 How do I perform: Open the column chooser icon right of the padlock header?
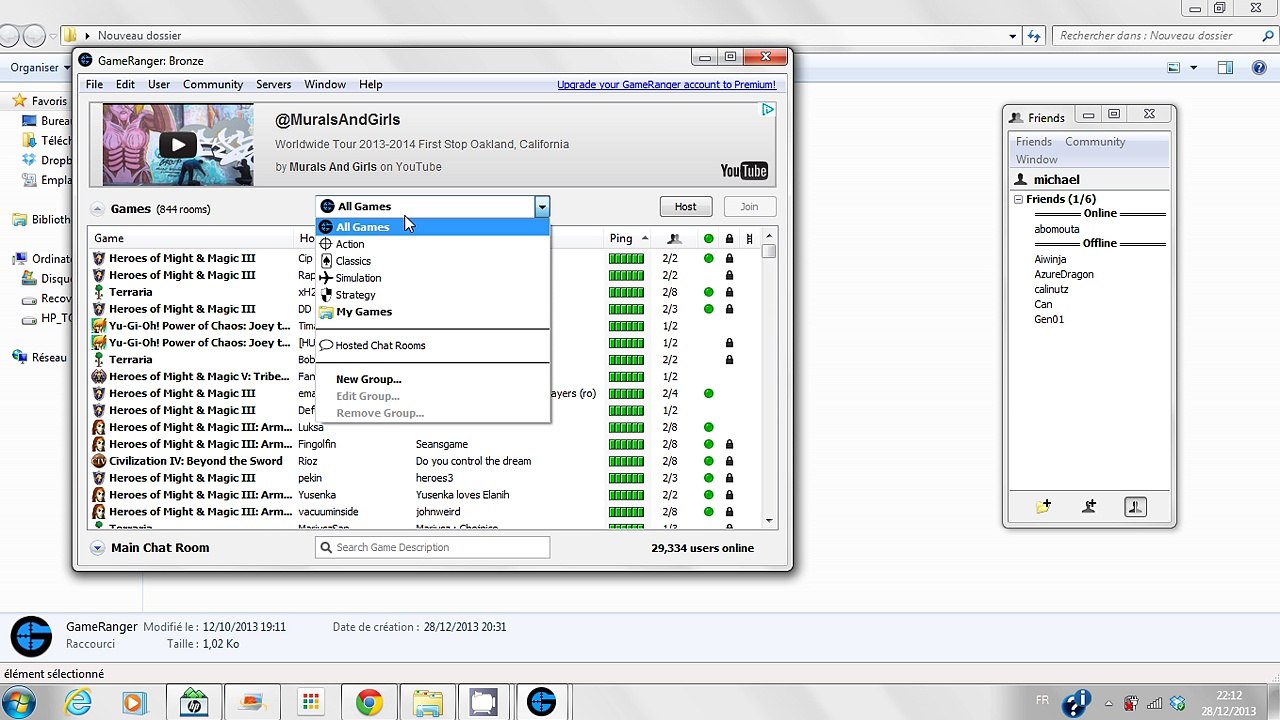749,238
